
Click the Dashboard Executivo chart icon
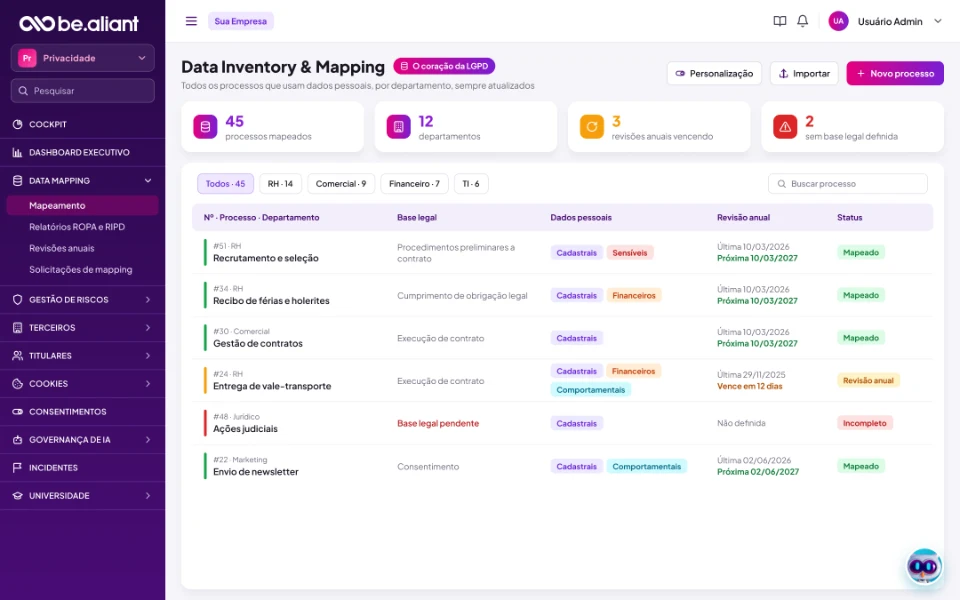click(x=17, y=152)
